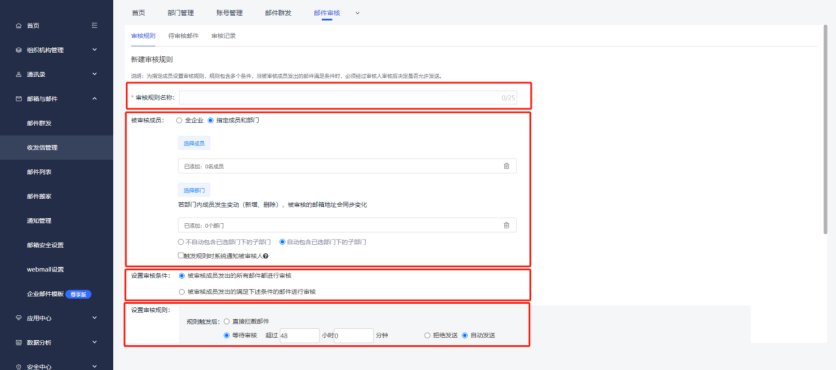Expand the 通讯录 sidebar menu chevron
This screenshot has height=370, width=836.
[x=94, y=75]
